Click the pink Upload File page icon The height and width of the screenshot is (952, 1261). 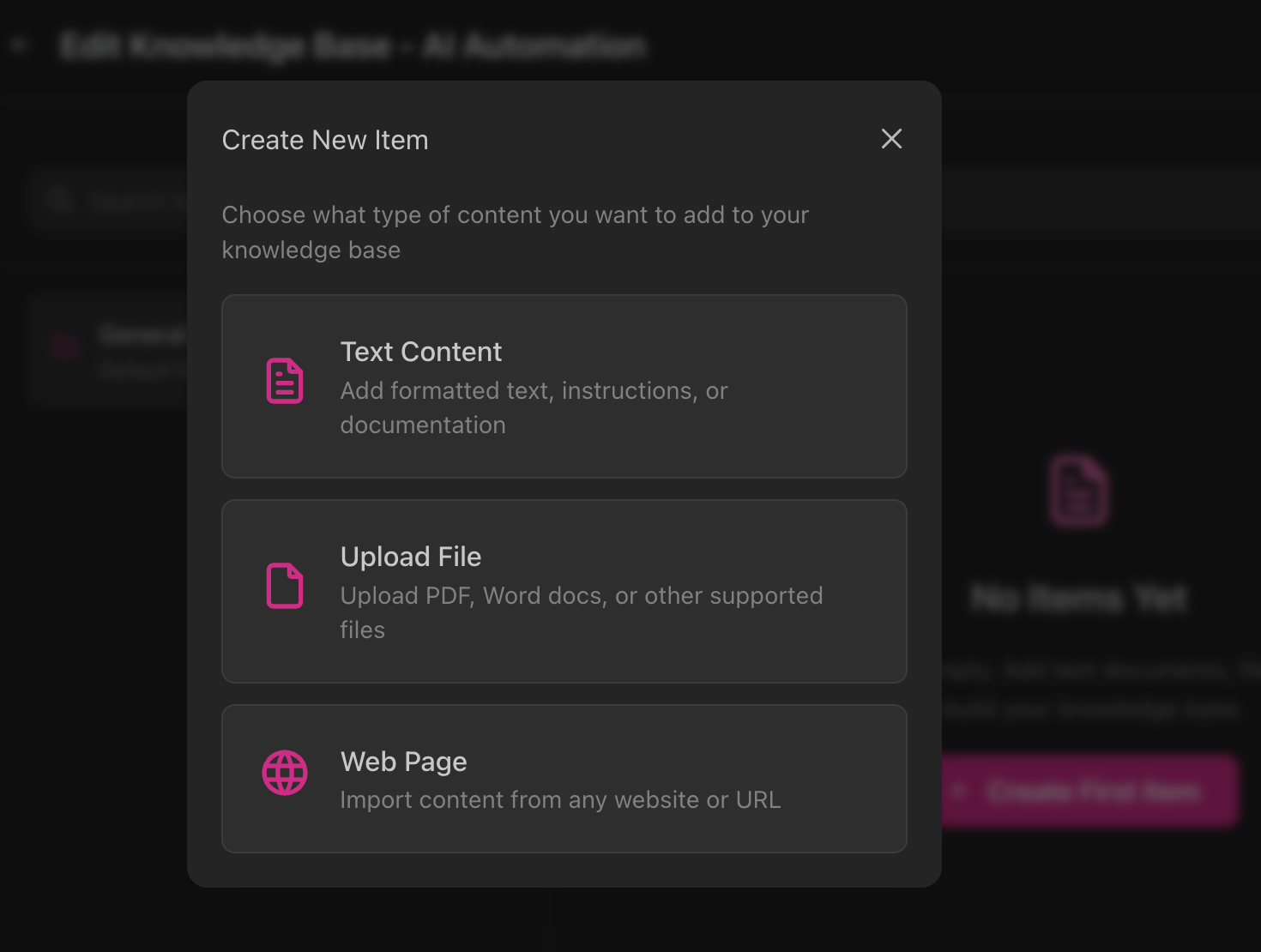[285, 587]
